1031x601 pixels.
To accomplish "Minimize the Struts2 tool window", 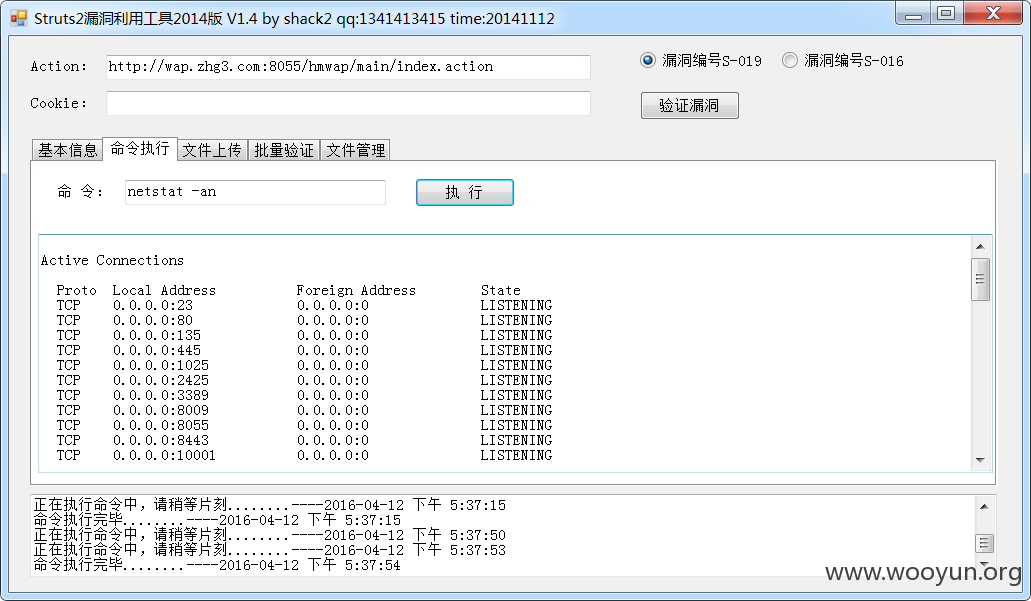I will click(x=914, y=14).
